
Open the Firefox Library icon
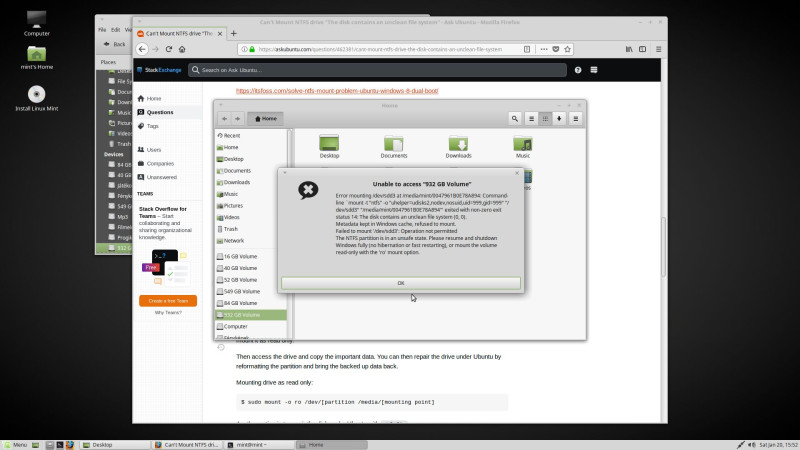[629, 49]
